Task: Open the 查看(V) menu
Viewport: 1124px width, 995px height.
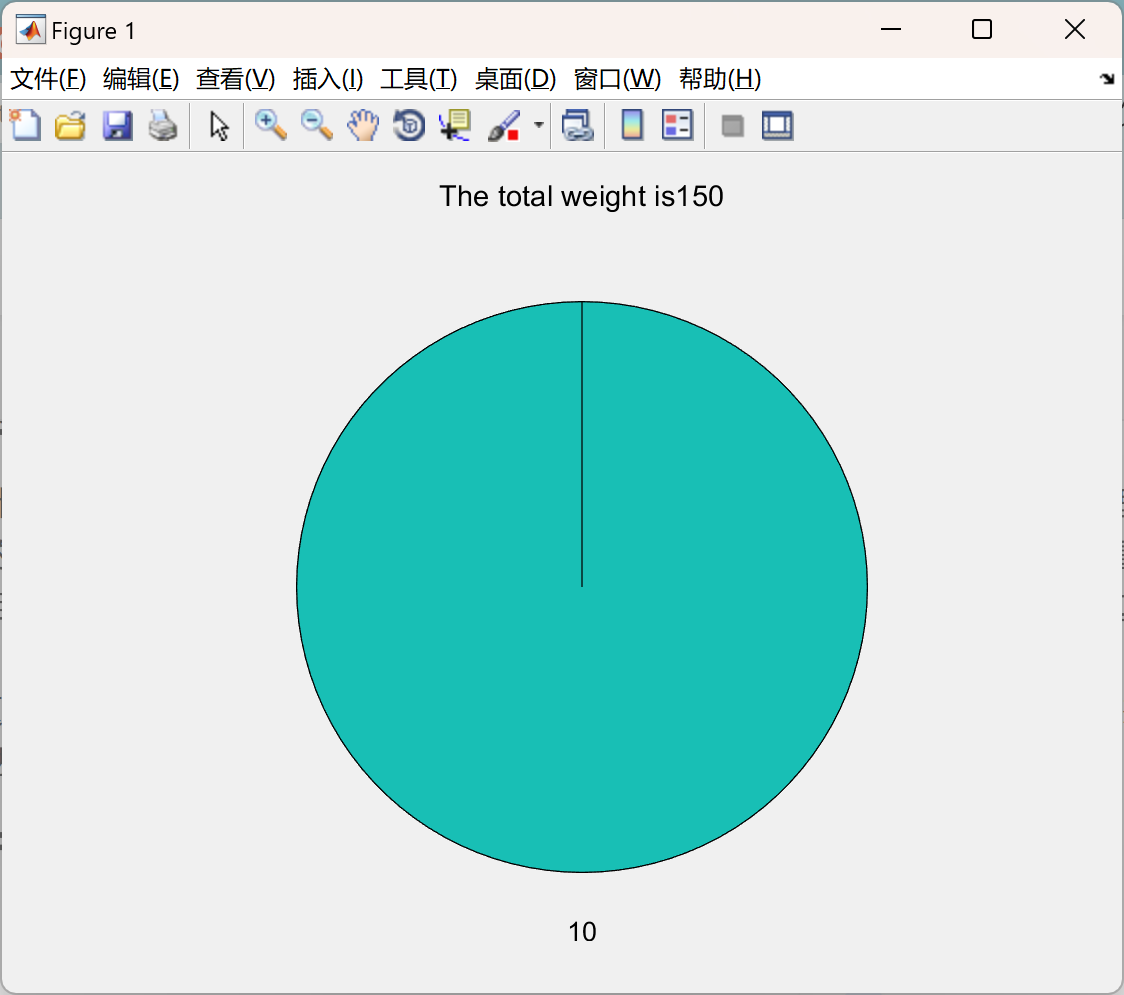Action: [236, 79]
